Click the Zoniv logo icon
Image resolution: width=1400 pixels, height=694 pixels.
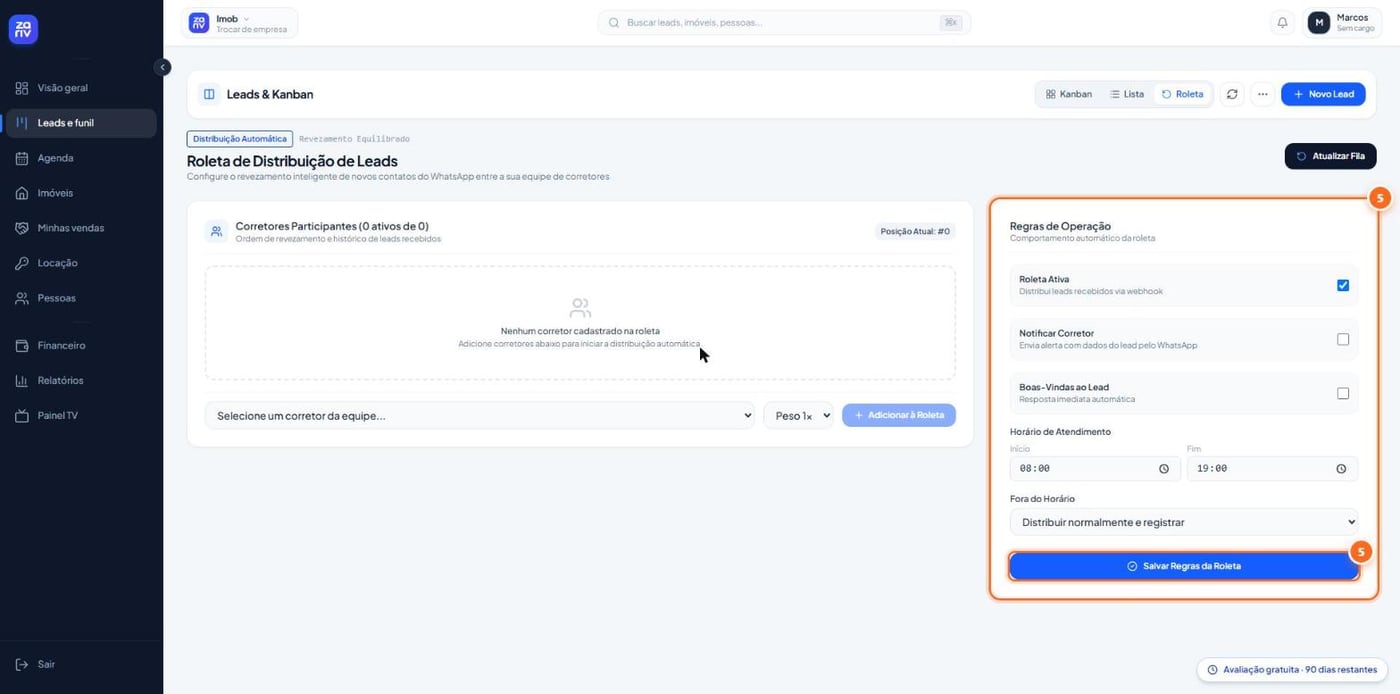tap(23, 30)
